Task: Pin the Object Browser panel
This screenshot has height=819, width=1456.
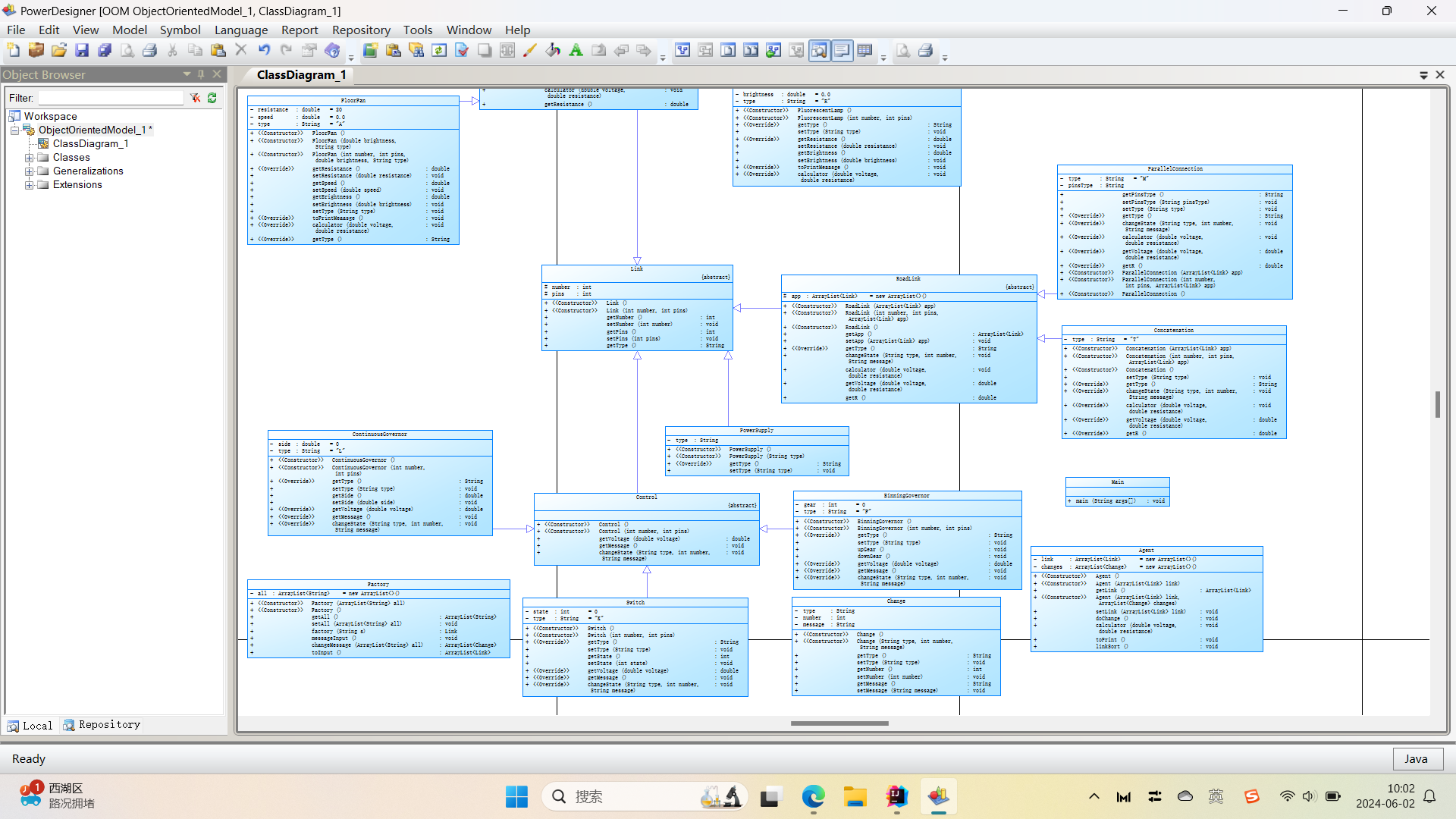Action: click(x=201, y=74)
